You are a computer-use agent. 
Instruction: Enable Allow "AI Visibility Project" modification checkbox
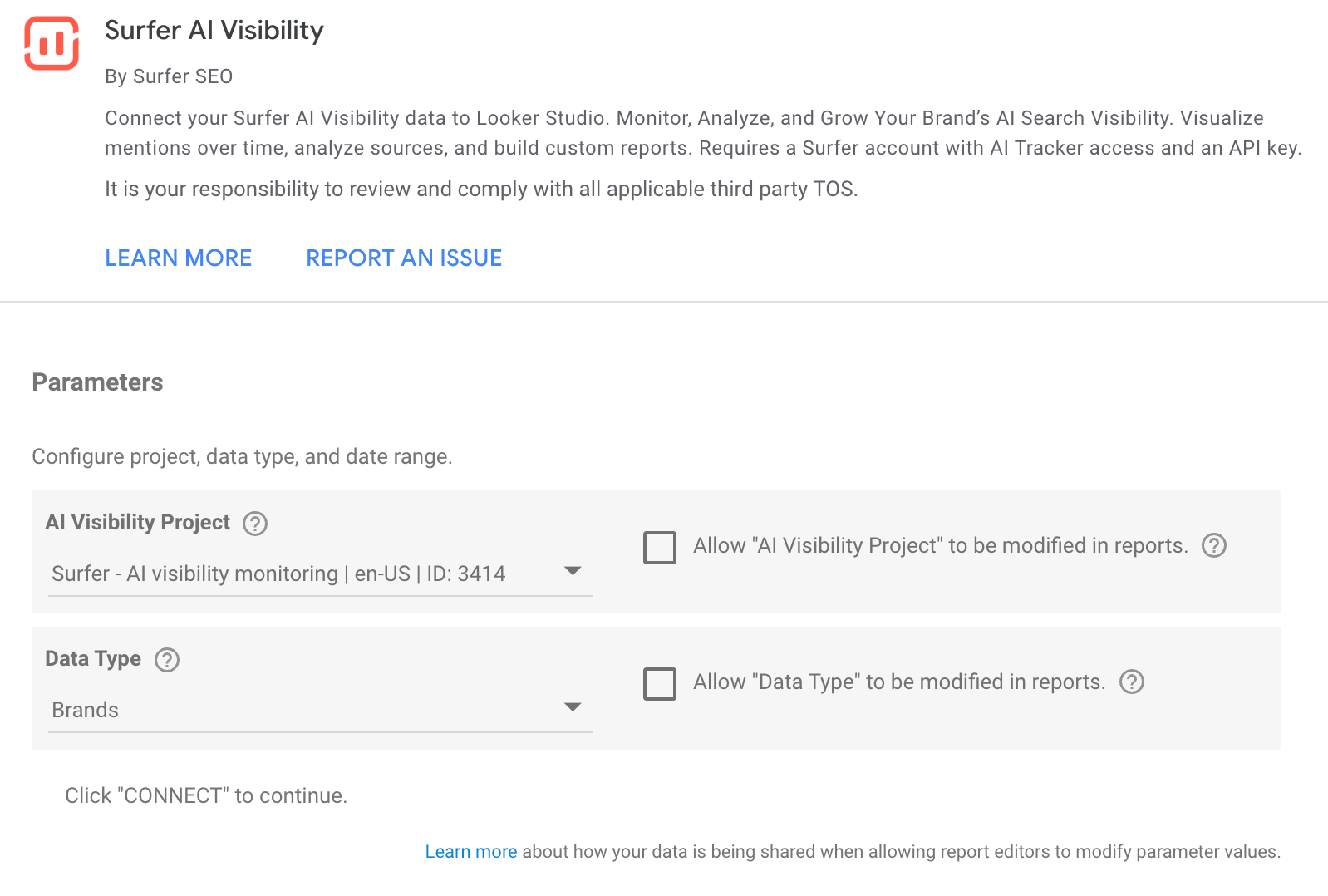click(x=660, y=548)
